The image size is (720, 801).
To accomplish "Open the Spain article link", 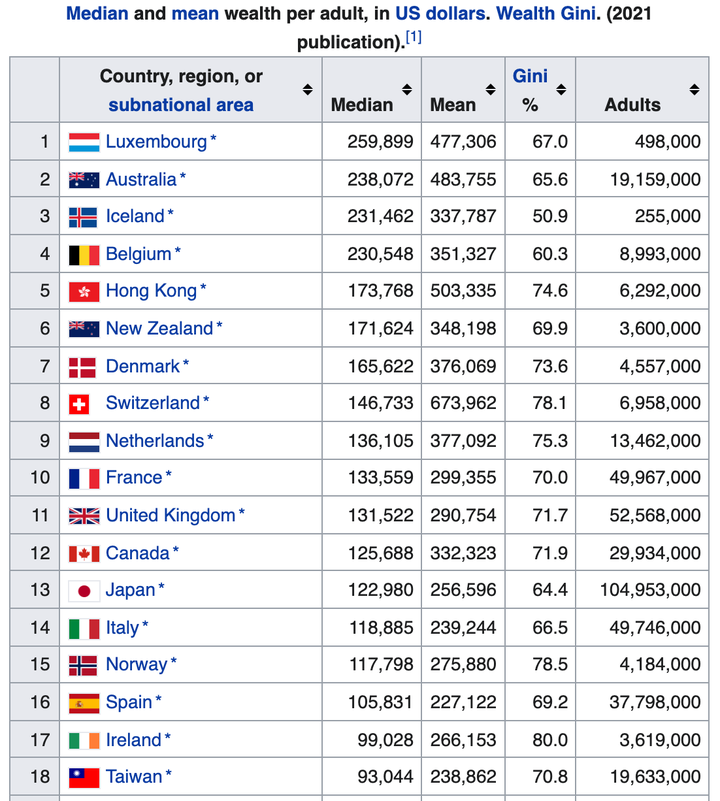I will coord(129,702).
